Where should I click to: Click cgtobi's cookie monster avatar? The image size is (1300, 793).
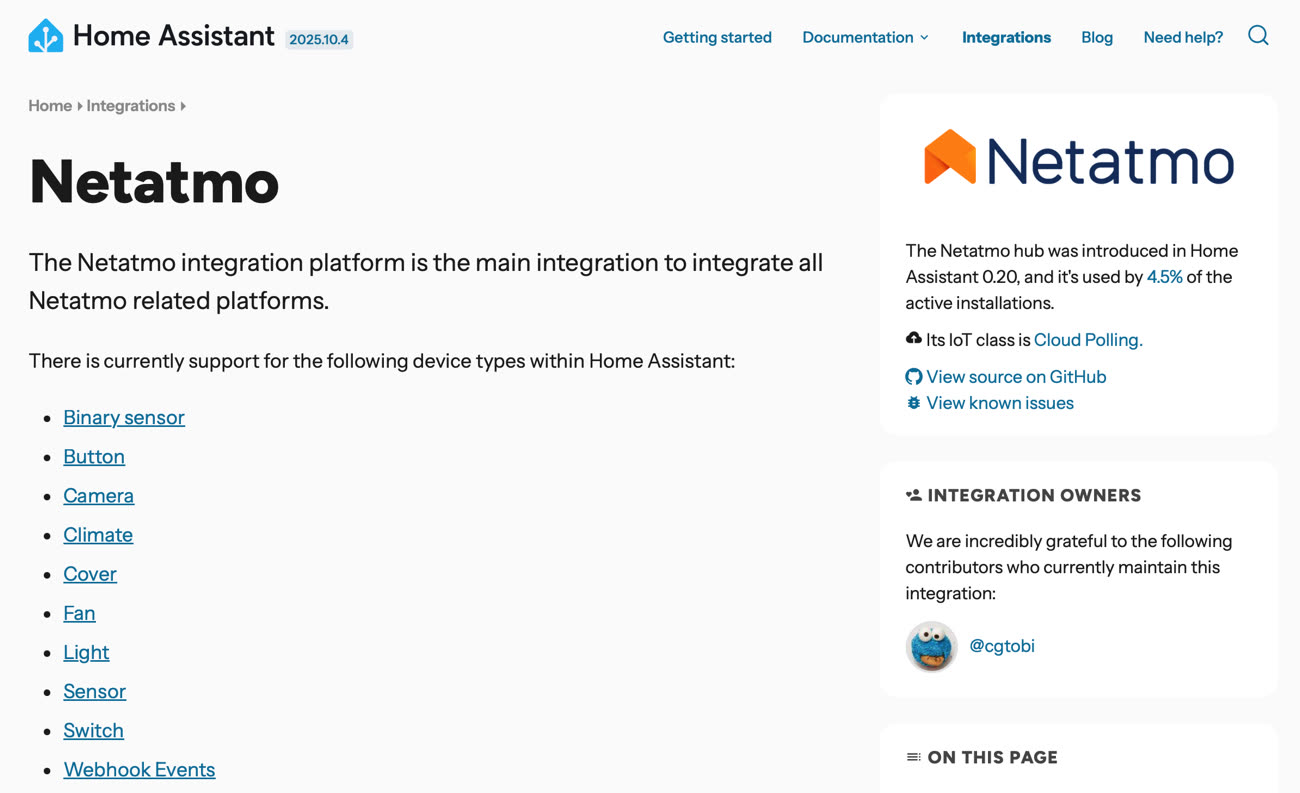click(931, 646)
